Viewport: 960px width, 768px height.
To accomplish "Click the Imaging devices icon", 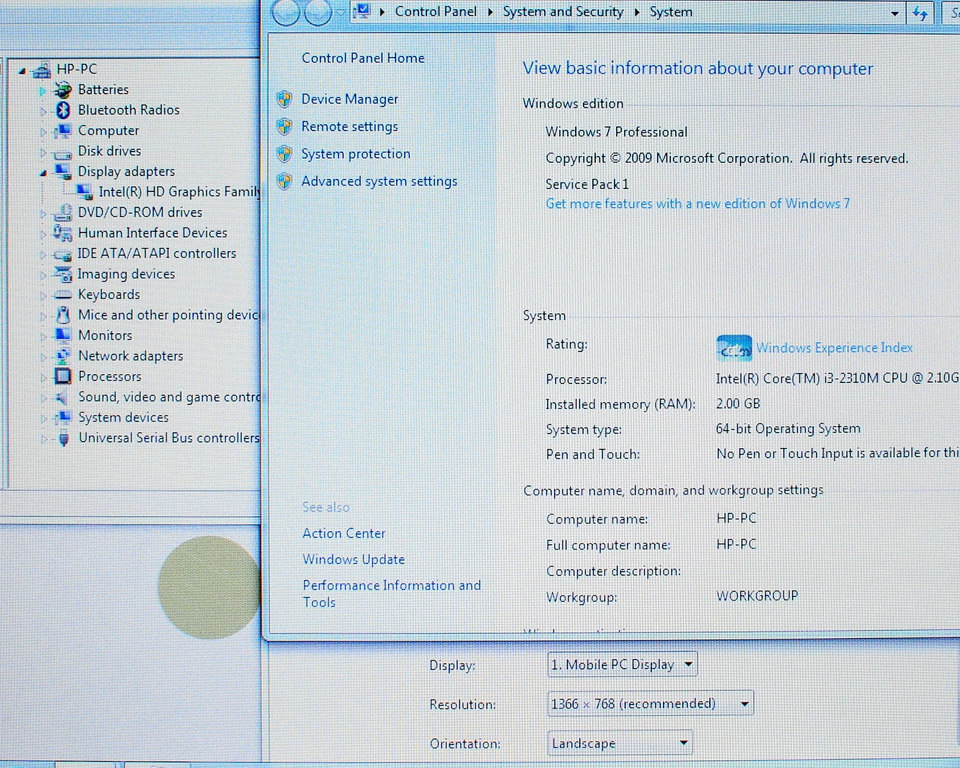I will click(x=62, y=274).
